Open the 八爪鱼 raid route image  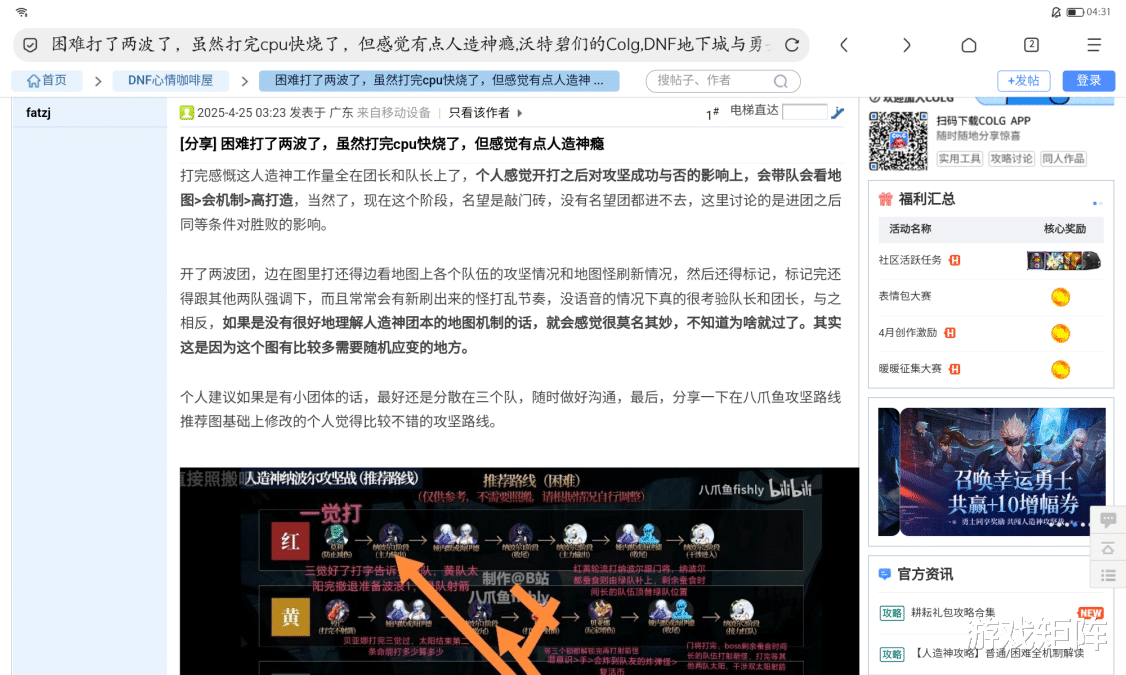[x=519, y=571]
